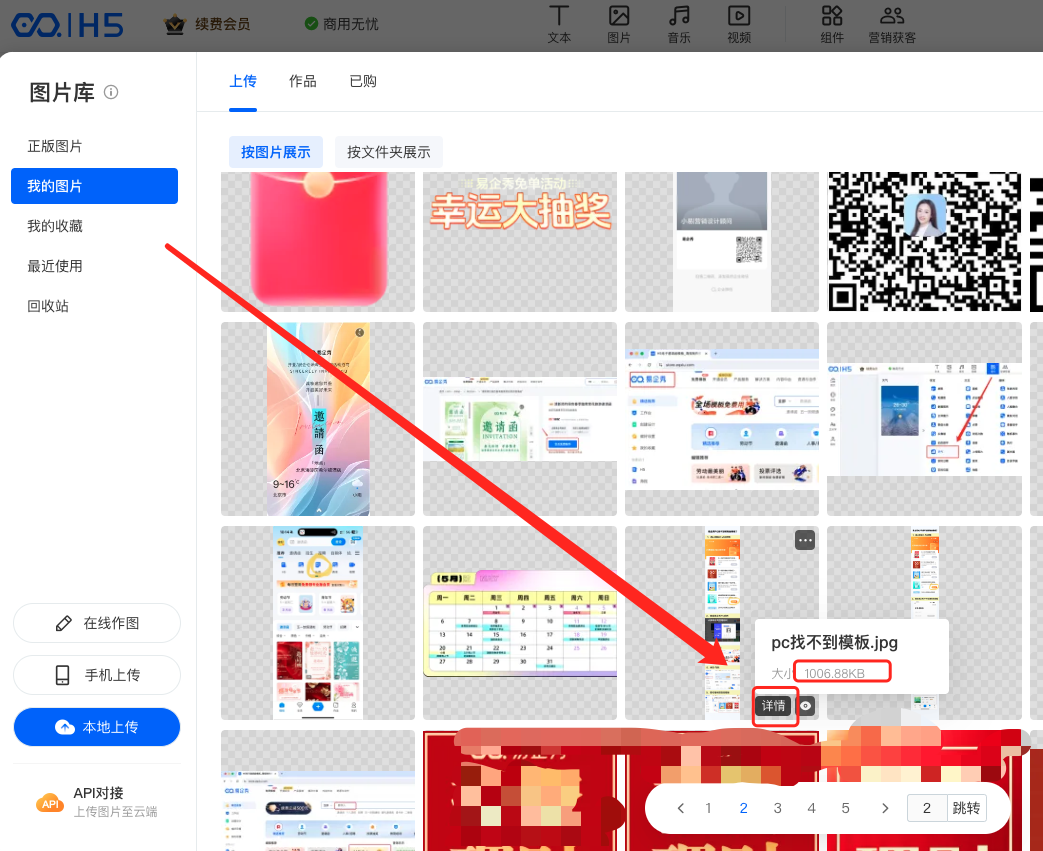Click the info icon beside 图片库
The width and height of the screenshot is (1043, 851).
click(111, 92)
